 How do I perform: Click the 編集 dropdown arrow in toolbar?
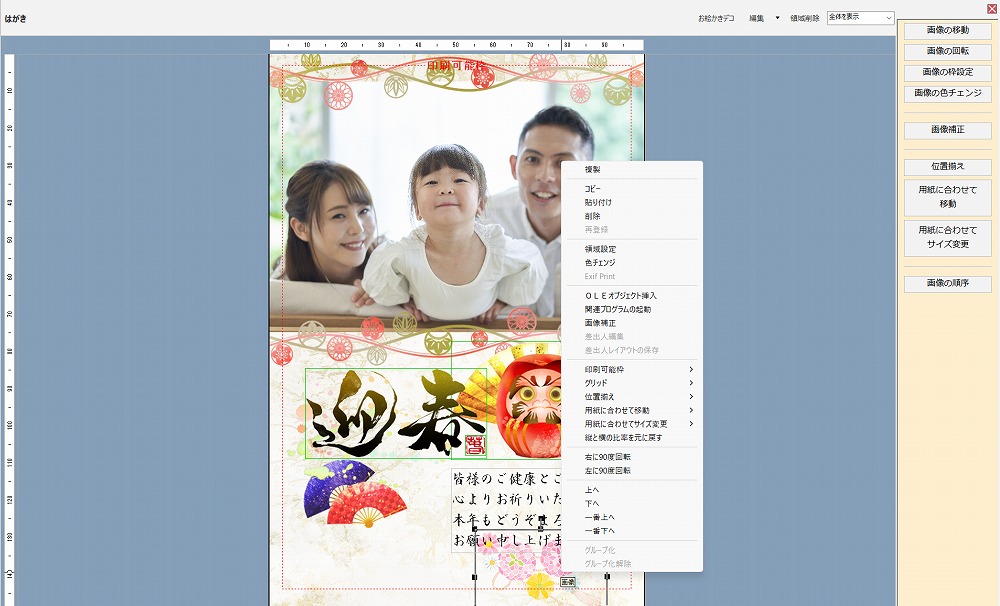pyautogui.click(x=777, y=18)
